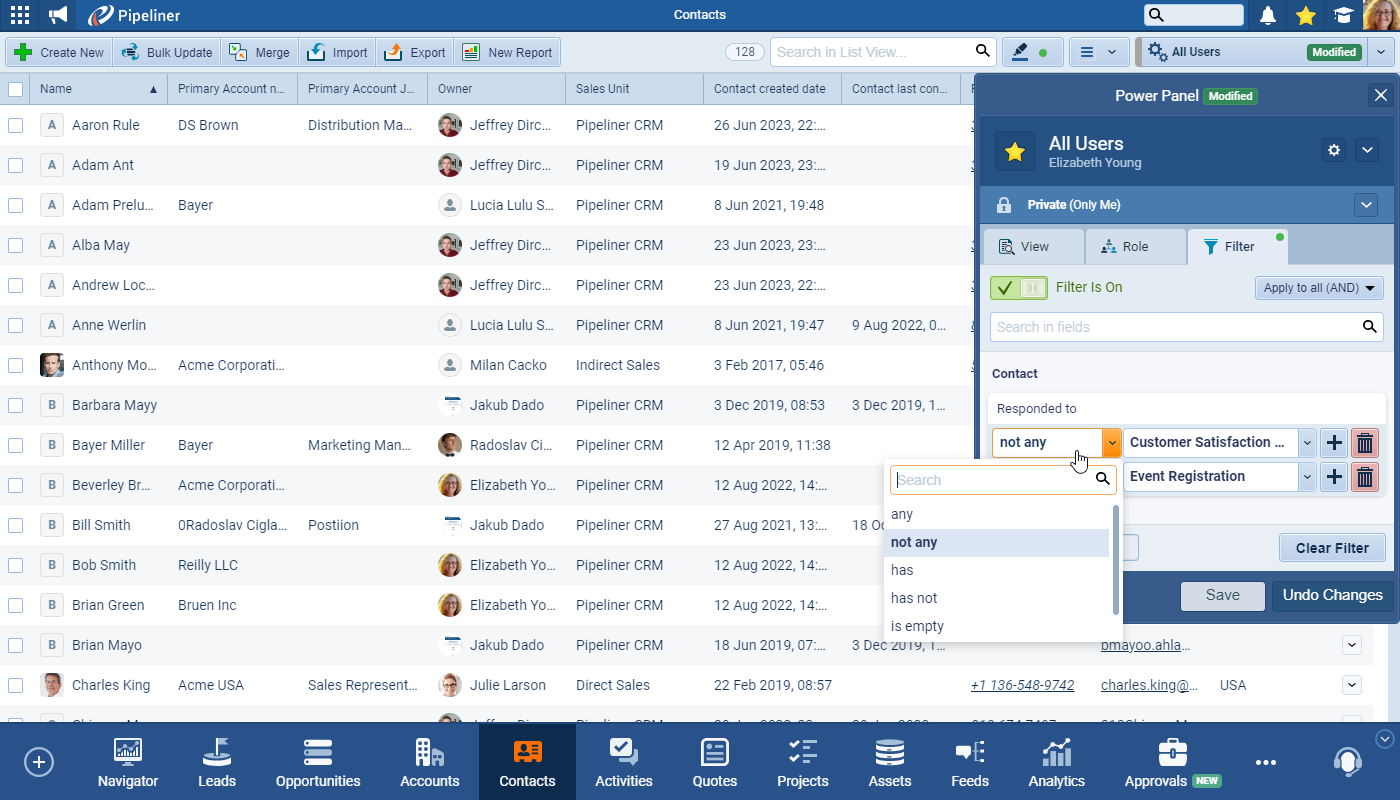1400x800 pixels.
Task: Select the 'has not' option in list
Action: click(x=914, y=598)
